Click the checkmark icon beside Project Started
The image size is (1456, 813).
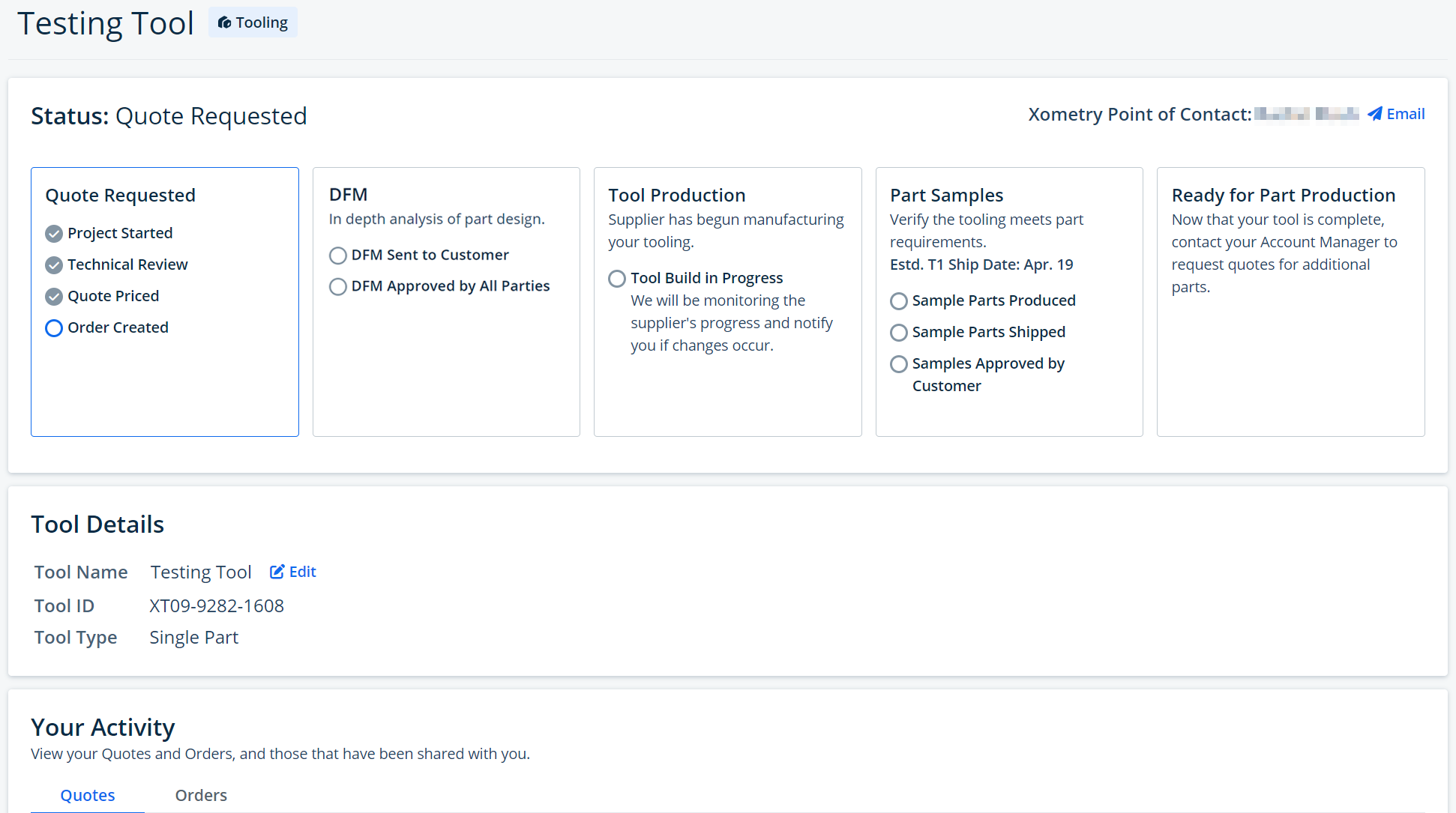(53, 233)
